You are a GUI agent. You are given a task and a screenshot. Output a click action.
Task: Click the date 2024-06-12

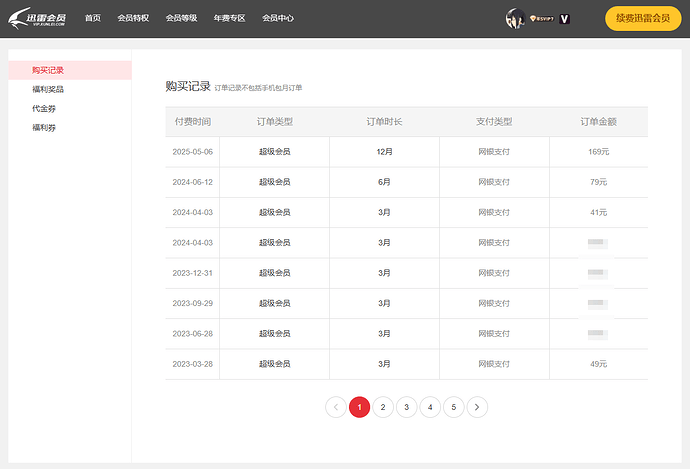click(193, 182)
